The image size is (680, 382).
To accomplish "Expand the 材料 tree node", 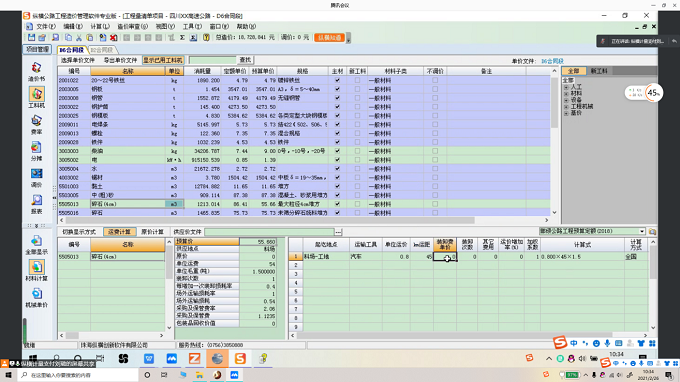I will (566, 94).
